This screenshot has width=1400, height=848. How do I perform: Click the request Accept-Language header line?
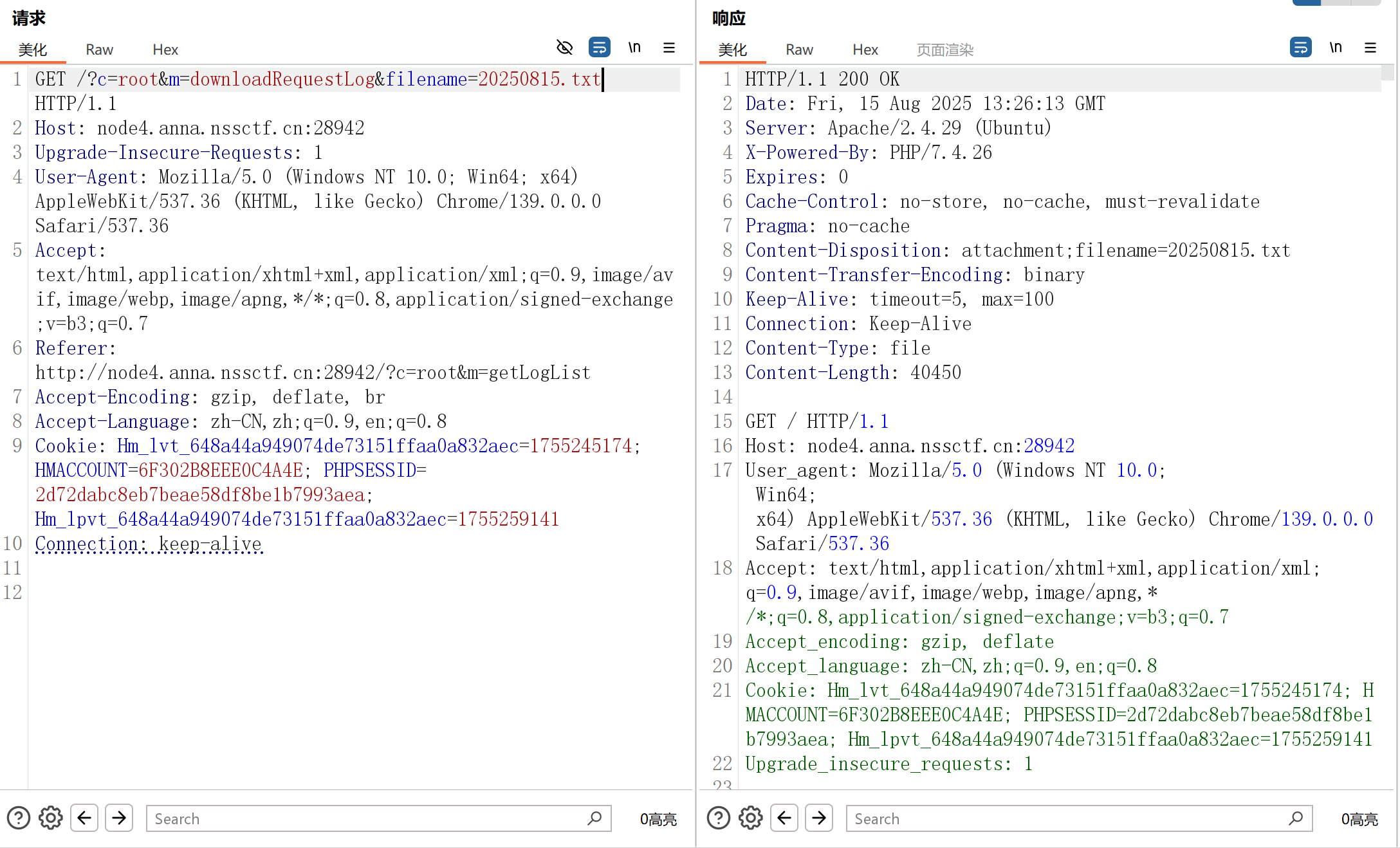tap(241, 421)
